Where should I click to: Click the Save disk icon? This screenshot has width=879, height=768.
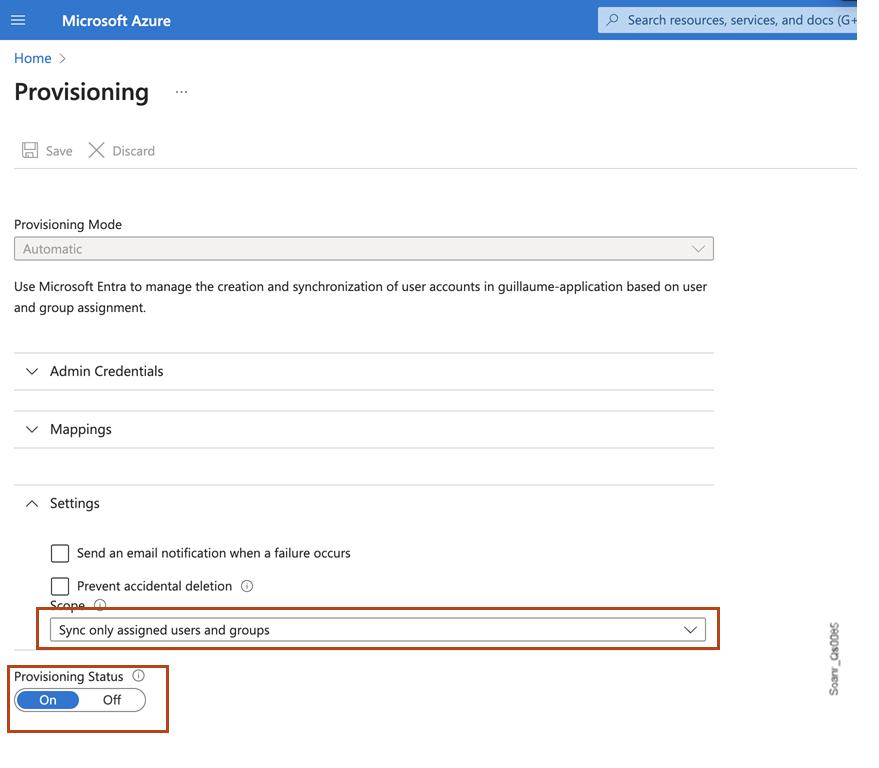coord(29,150)
